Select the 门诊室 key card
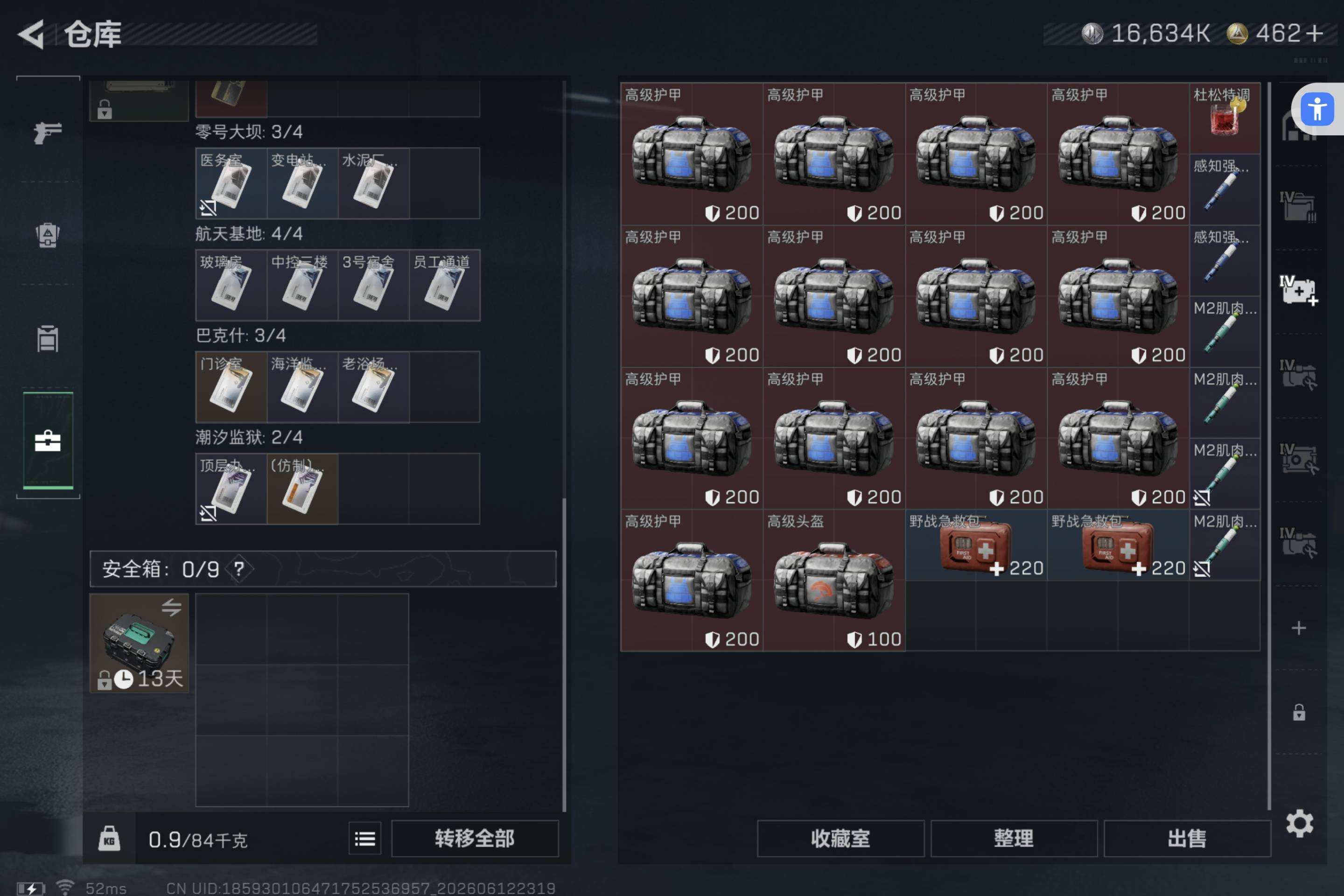Screen dimensions: 1344x896 click(231, 387)
